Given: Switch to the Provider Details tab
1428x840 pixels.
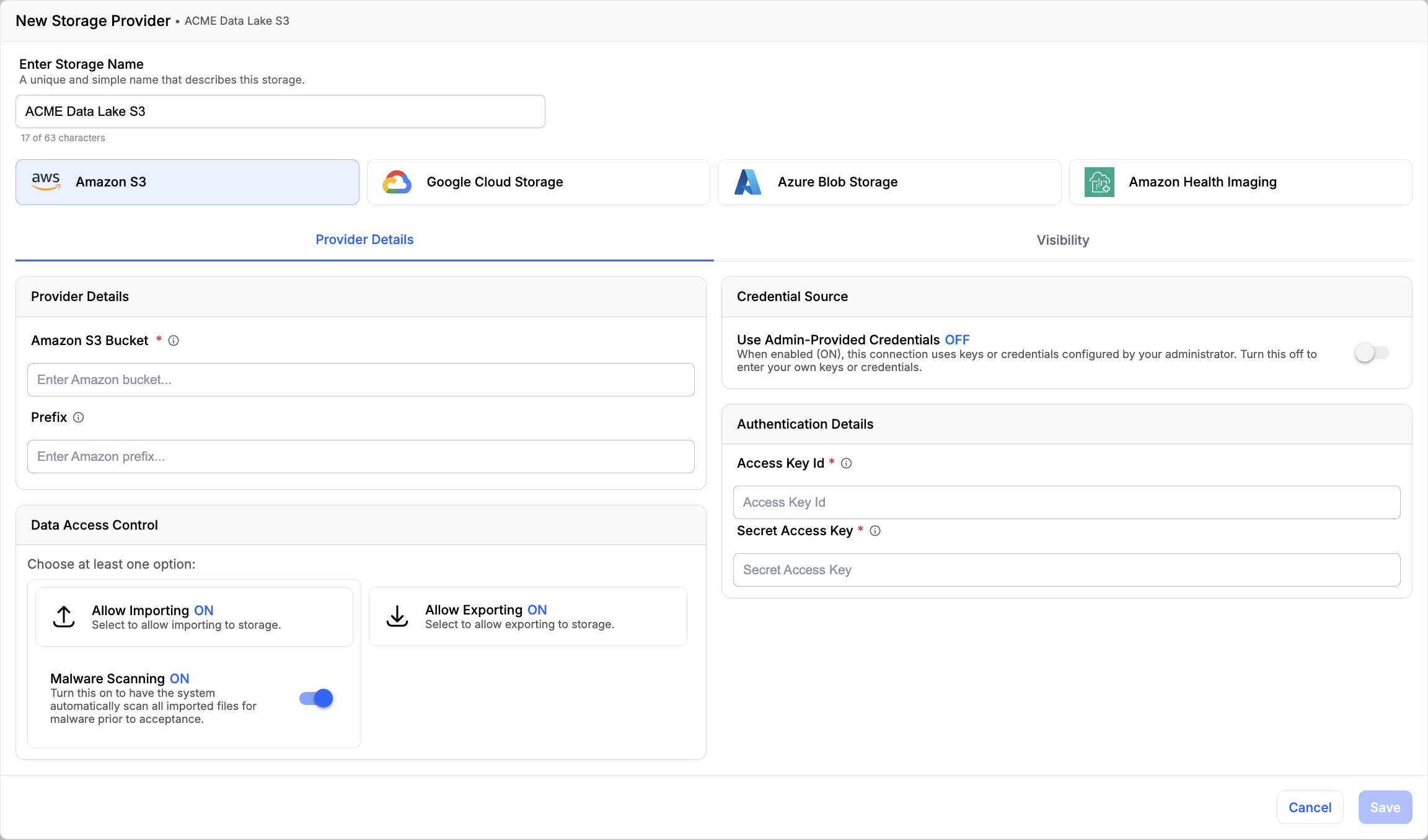Looking at the screenshot, I should click(x=364, y=240).
